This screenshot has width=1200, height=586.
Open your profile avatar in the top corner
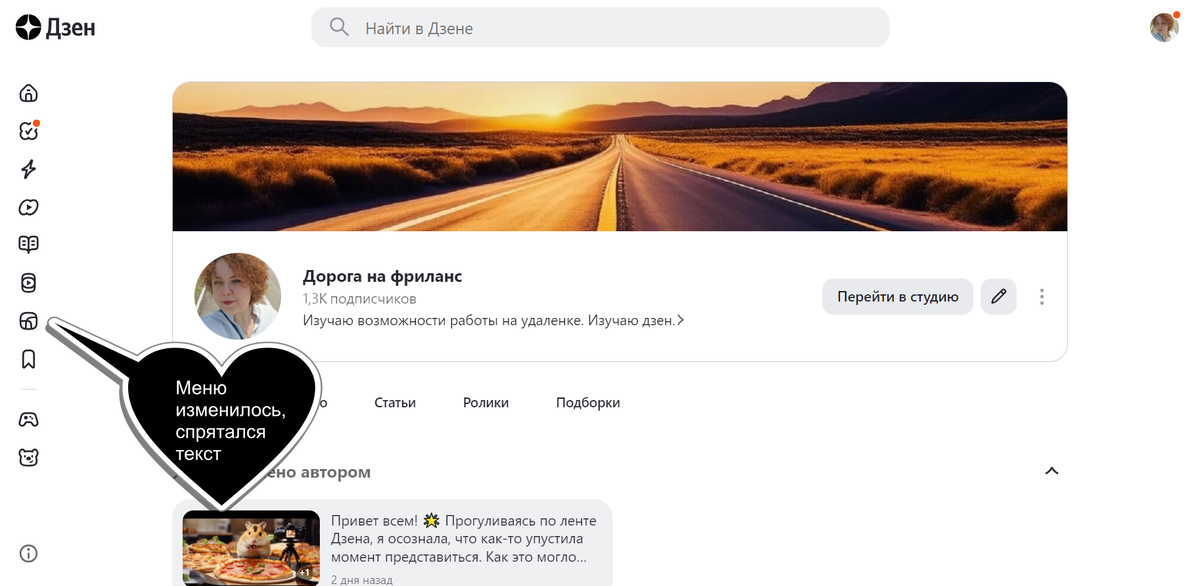(1164, 27)
